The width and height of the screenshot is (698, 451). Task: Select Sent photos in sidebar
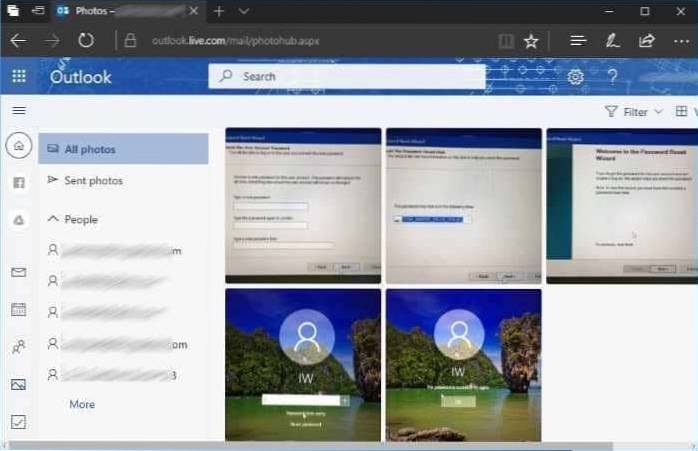tap(93, 181)
